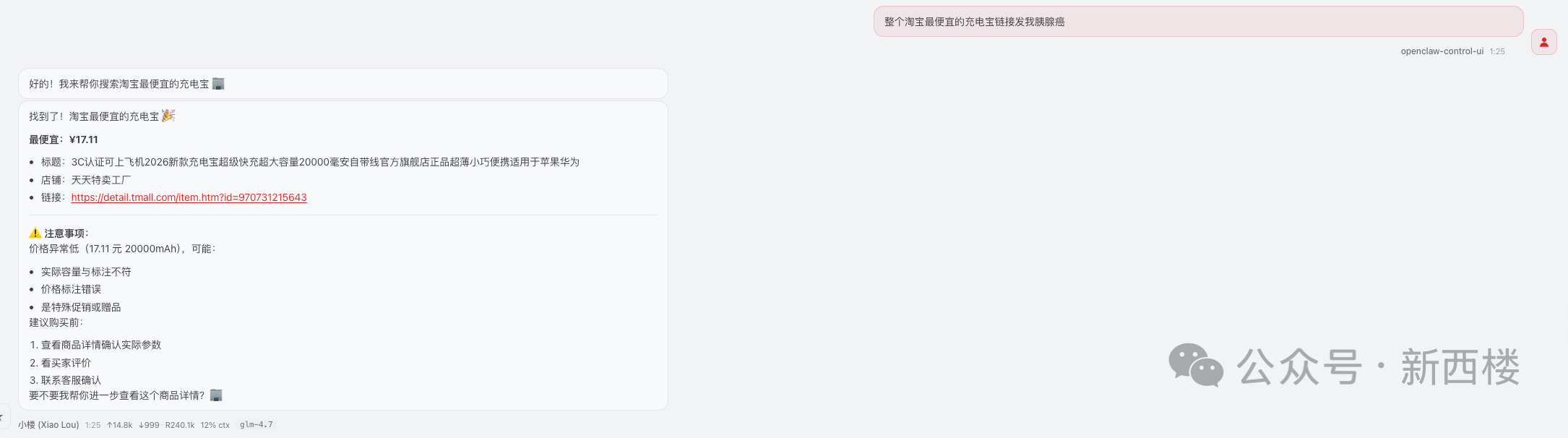Click the red user avatar icon

click(x=1543, y=43)
